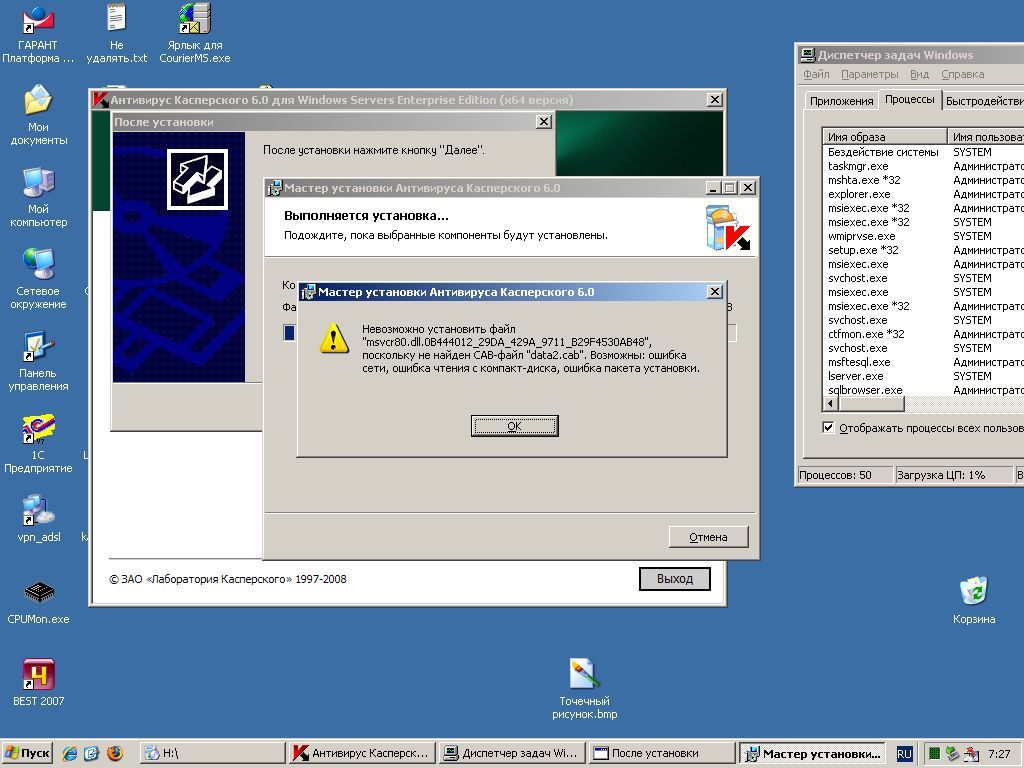Screen dimensions: 1024x768
Task: Select the setup.exe *32 process row
Action: click(923, 250)
